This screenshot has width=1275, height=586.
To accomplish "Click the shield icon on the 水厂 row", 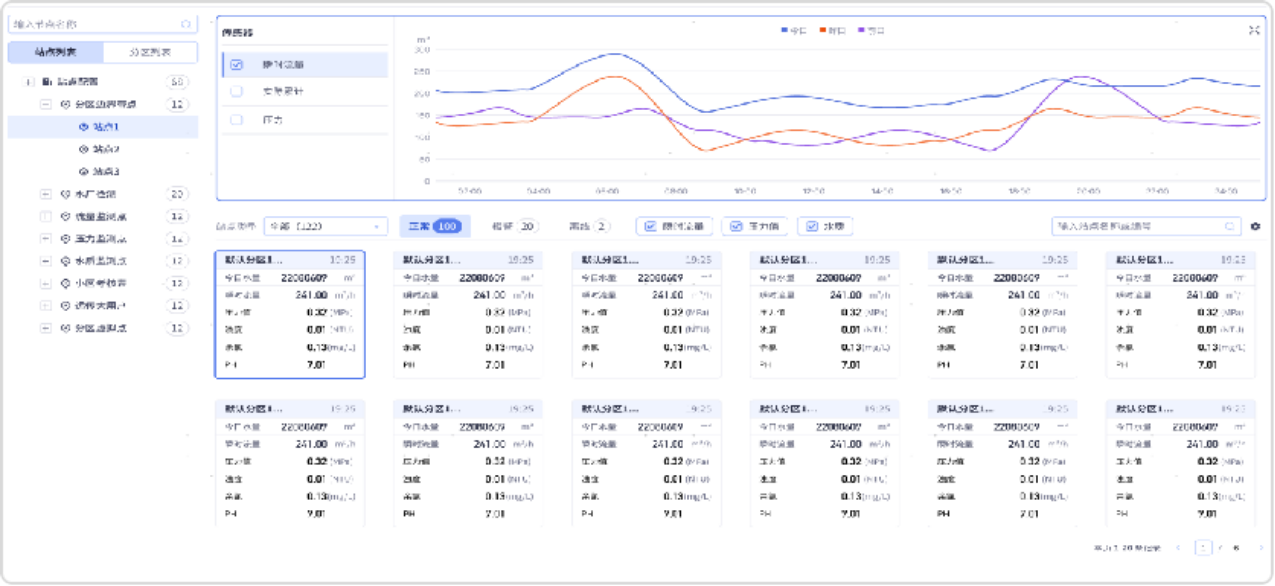I will point(66,194).
